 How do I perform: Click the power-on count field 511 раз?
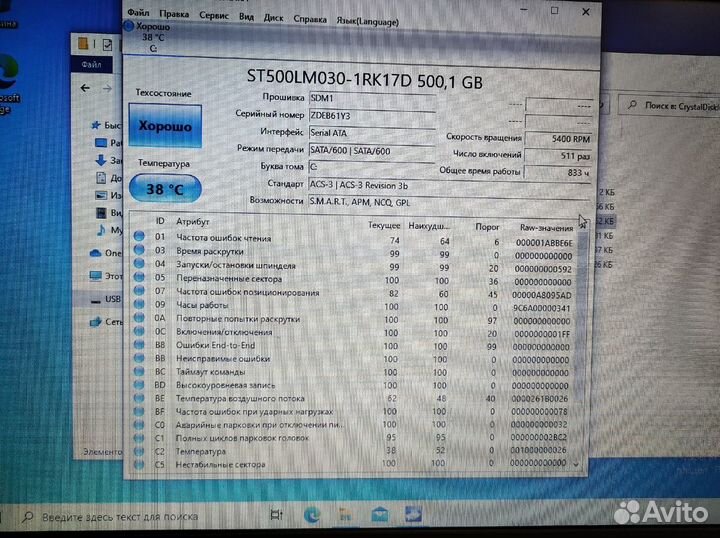coord(558,156)
